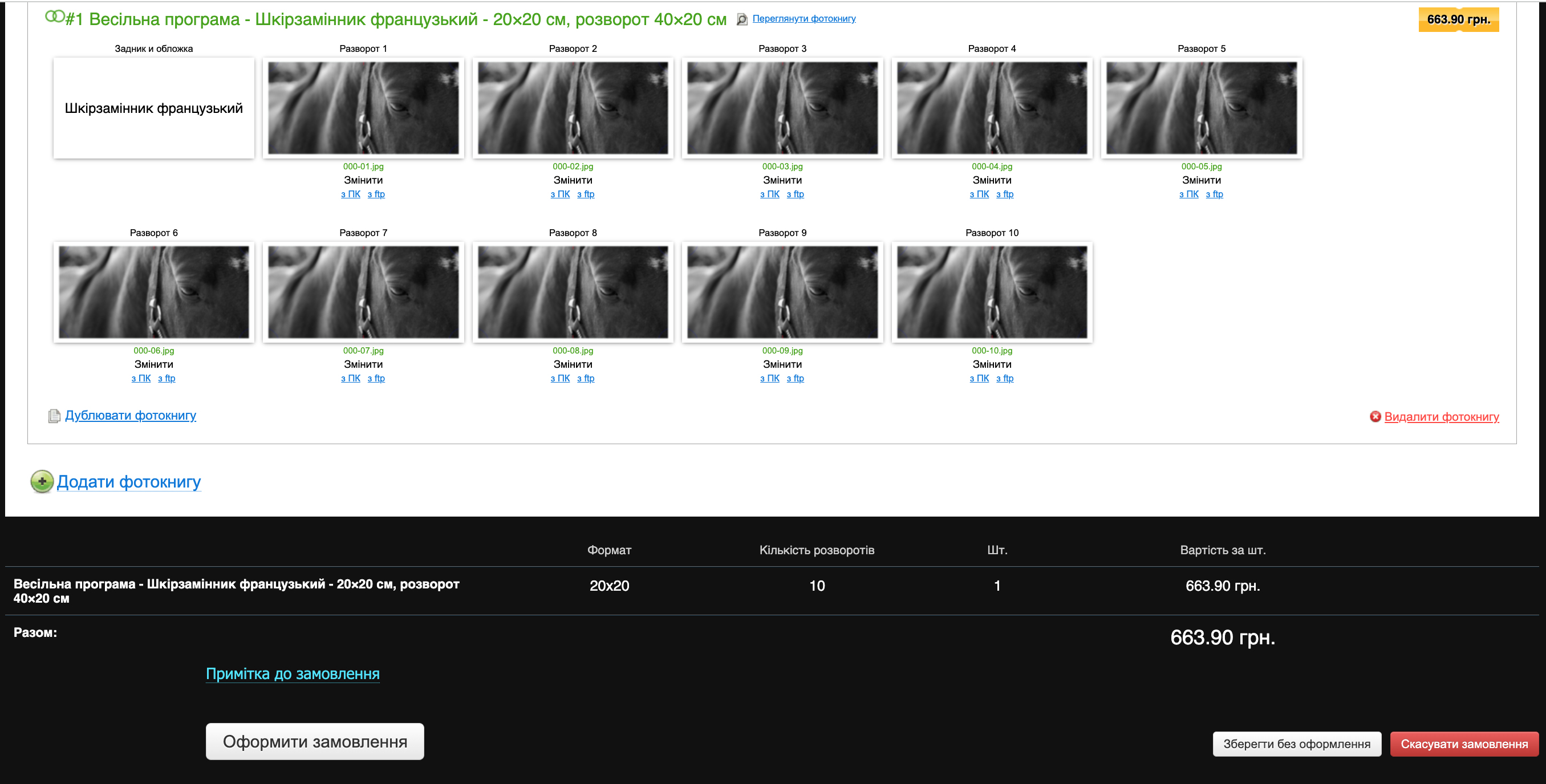Click 'з ПК' under Разворот 3

[769, 194]
